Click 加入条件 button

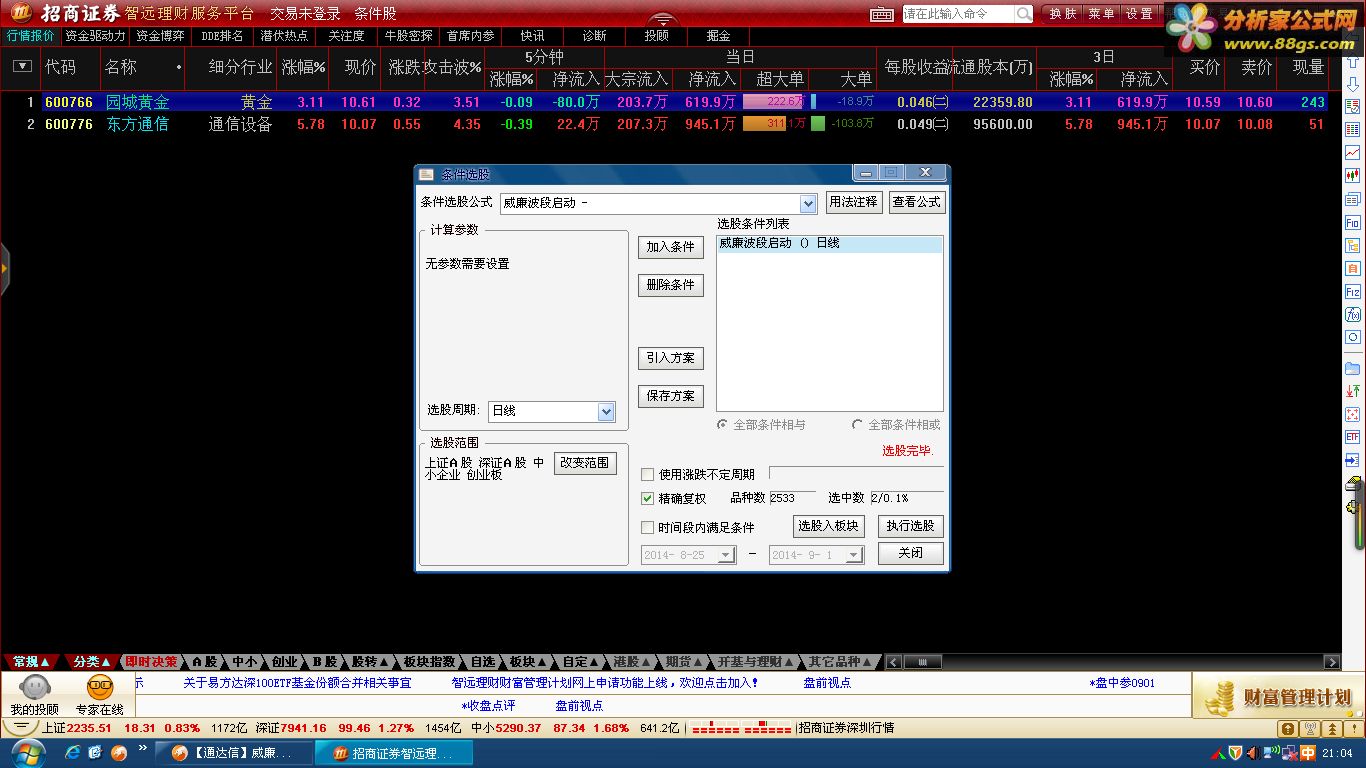coord(670,247)
